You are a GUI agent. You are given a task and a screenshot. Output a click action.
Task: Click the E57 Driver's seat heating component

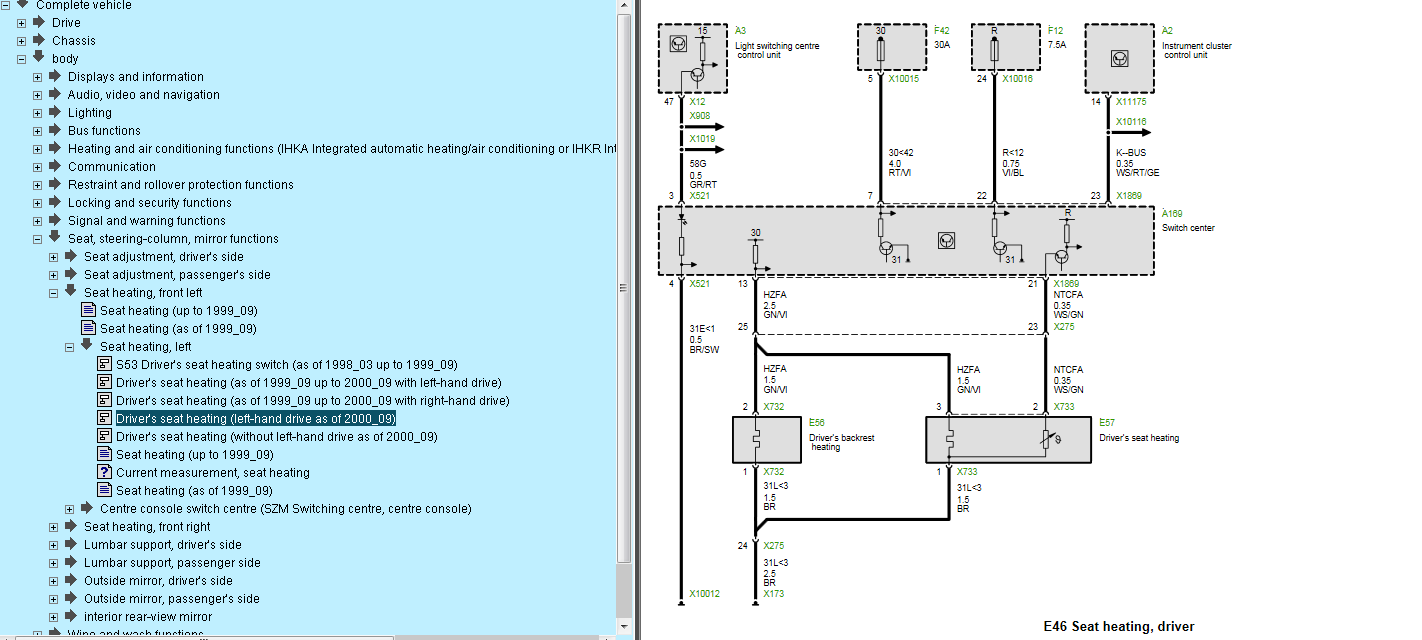[1007, 441]
